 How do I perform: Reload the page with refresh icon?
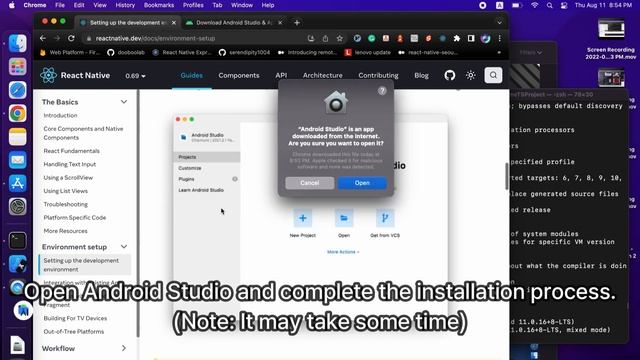(71, 38)
